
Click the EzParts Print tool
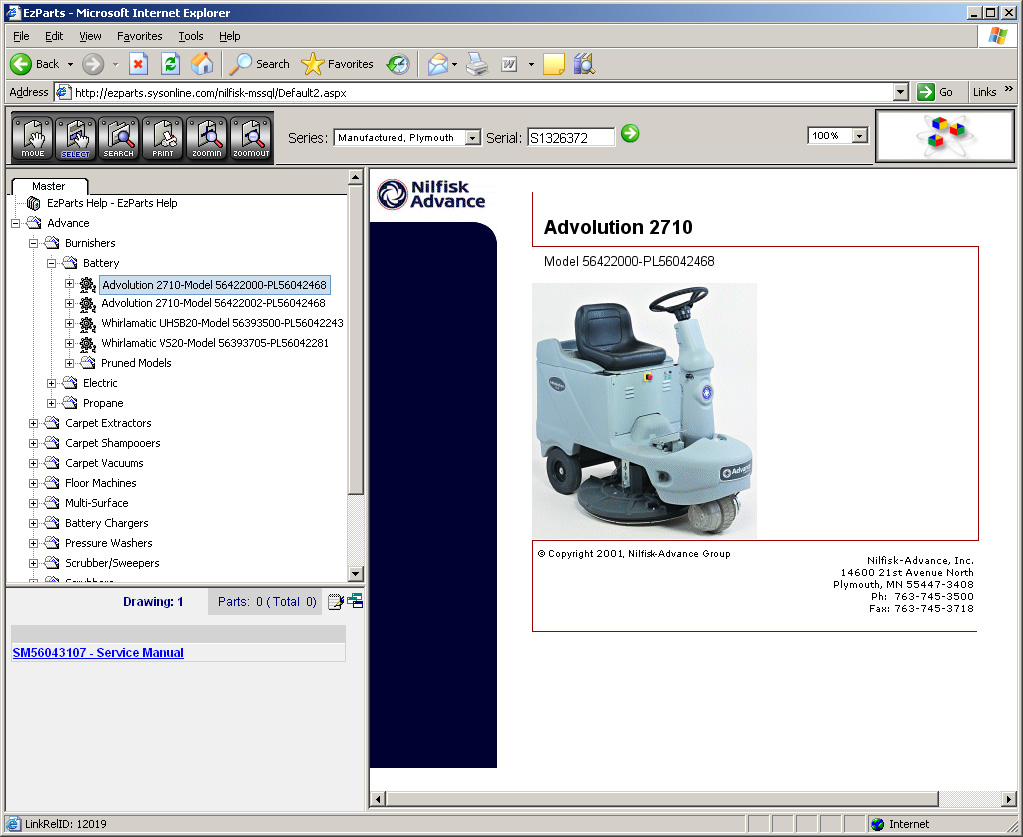[163, 138]
